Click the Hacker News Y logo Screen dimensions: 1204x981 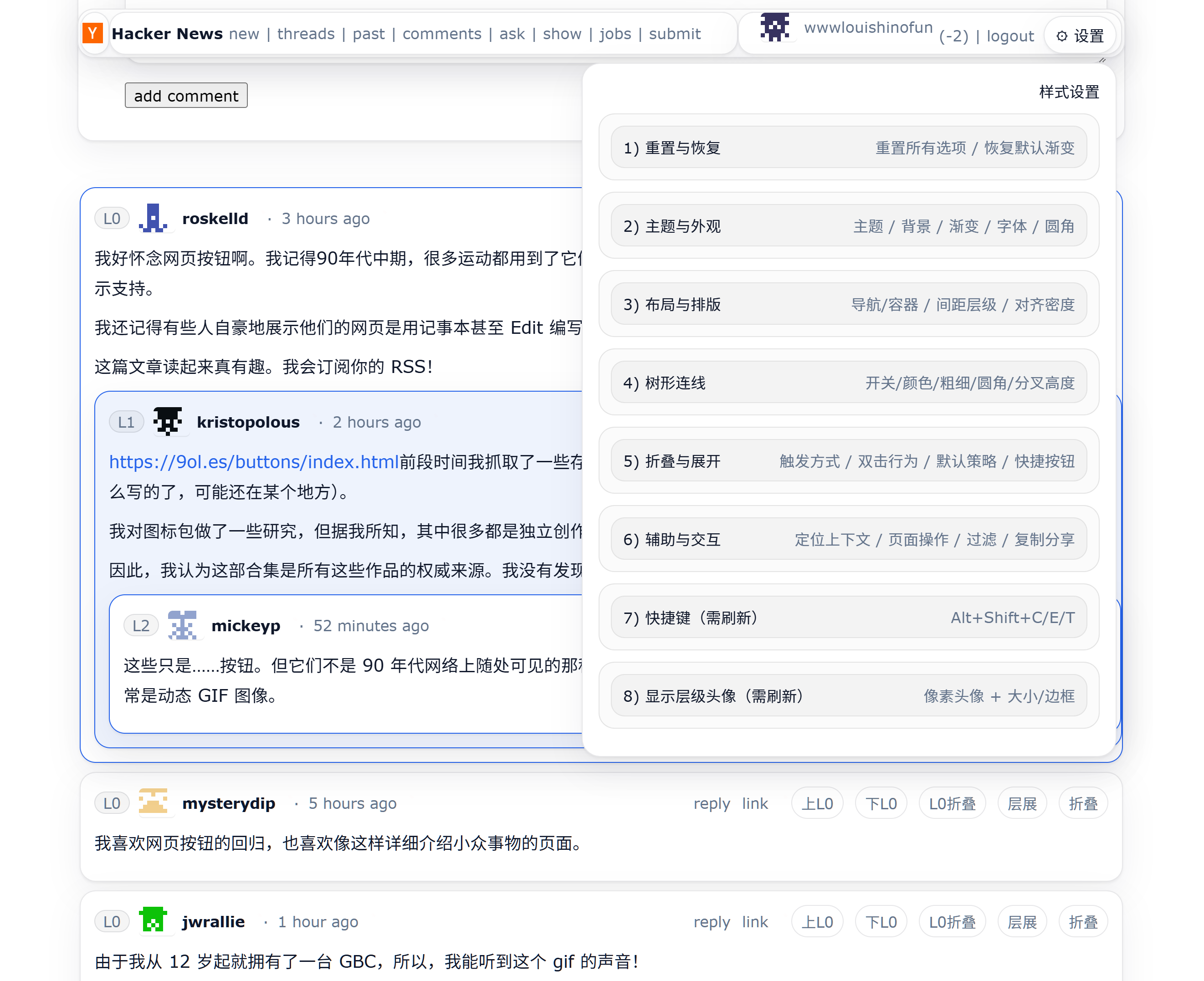tap(92, 33)
